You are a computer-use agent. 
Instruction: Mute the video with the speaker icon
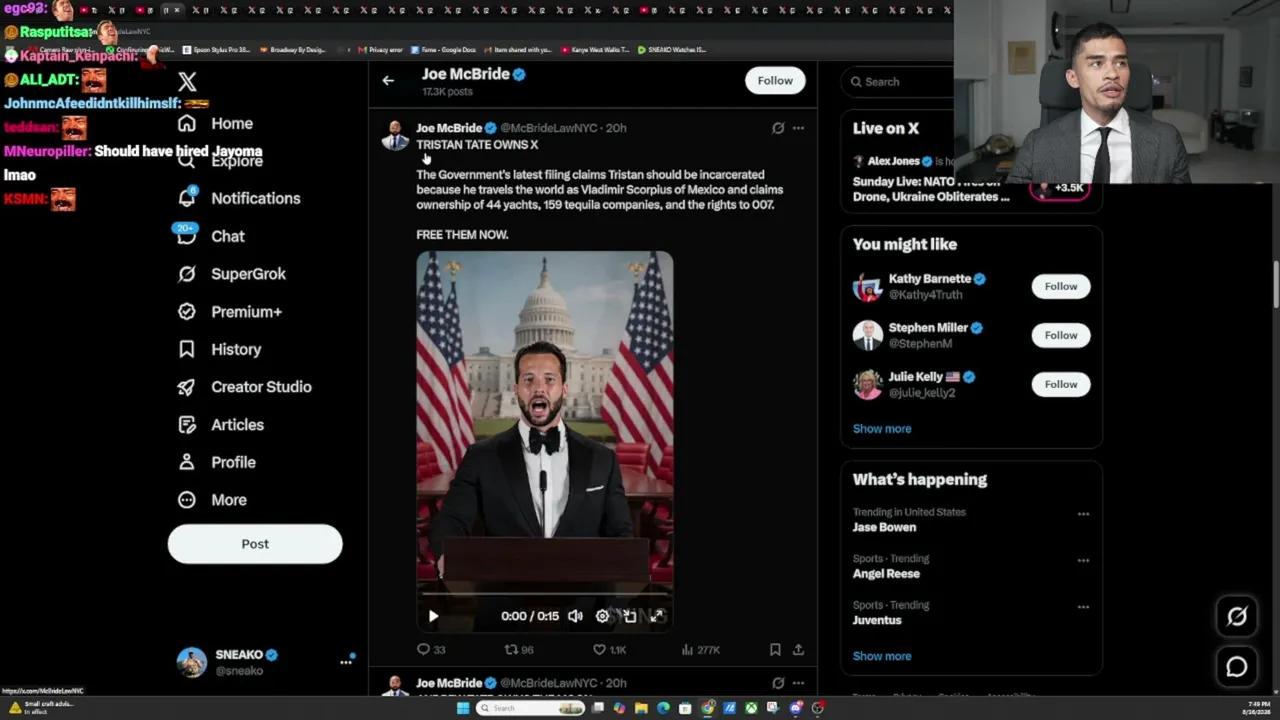tap(575, 616)
